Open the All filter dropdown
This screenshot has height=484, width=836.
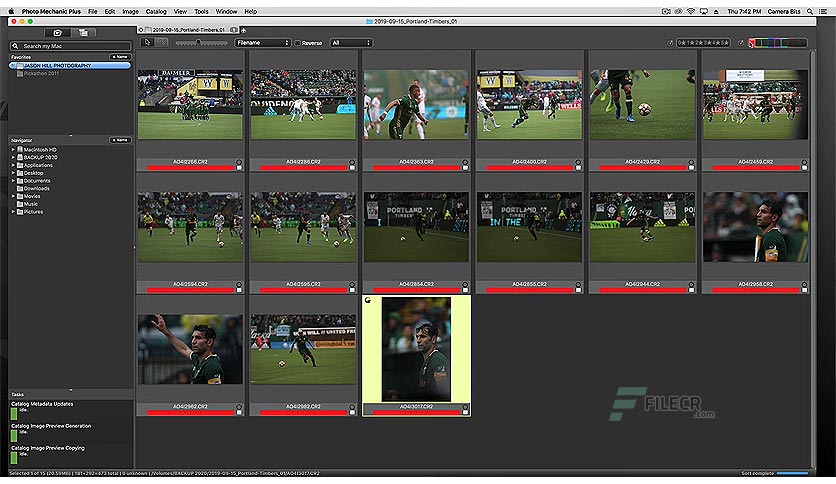tap(351, 43)
